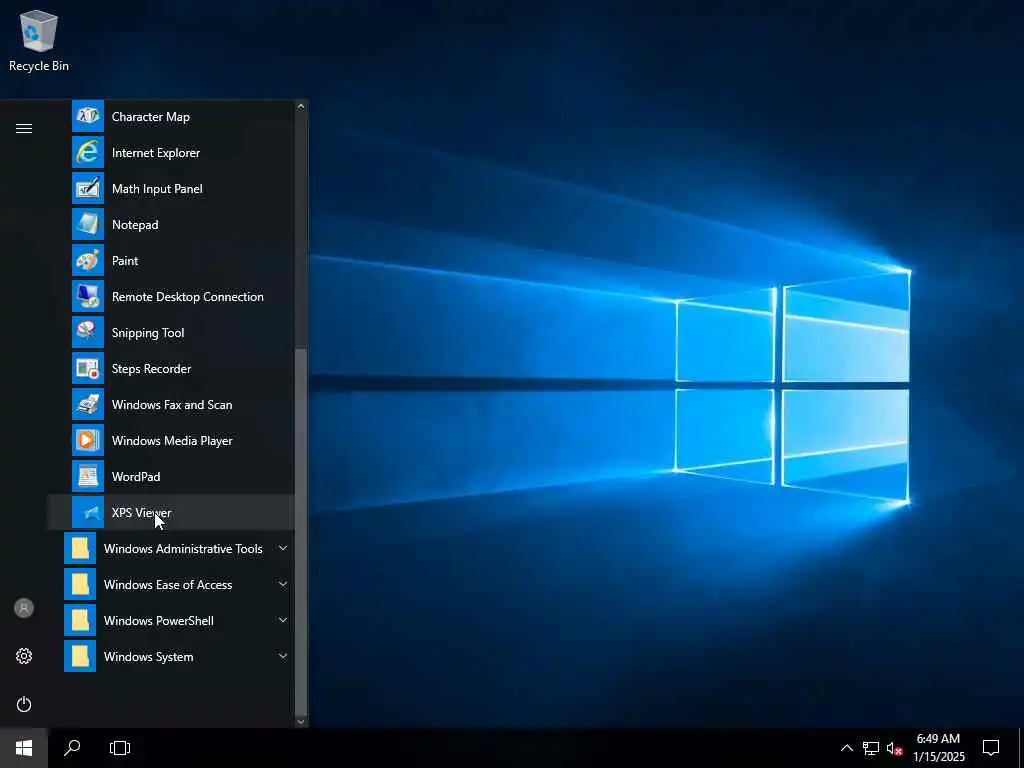This screenshot has height=768, width=1024.
Task: Open the user account icon
Action: 24,608
